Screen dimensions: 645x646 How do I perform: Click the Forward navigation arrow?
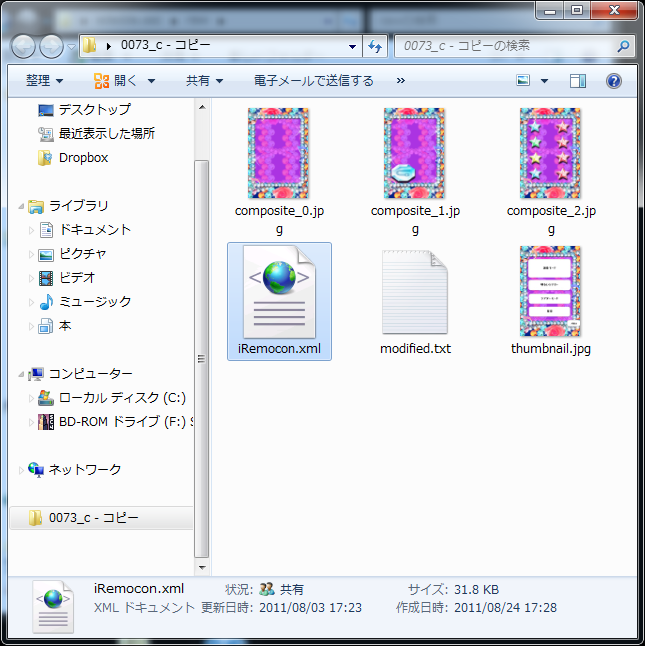click(51, 46)
